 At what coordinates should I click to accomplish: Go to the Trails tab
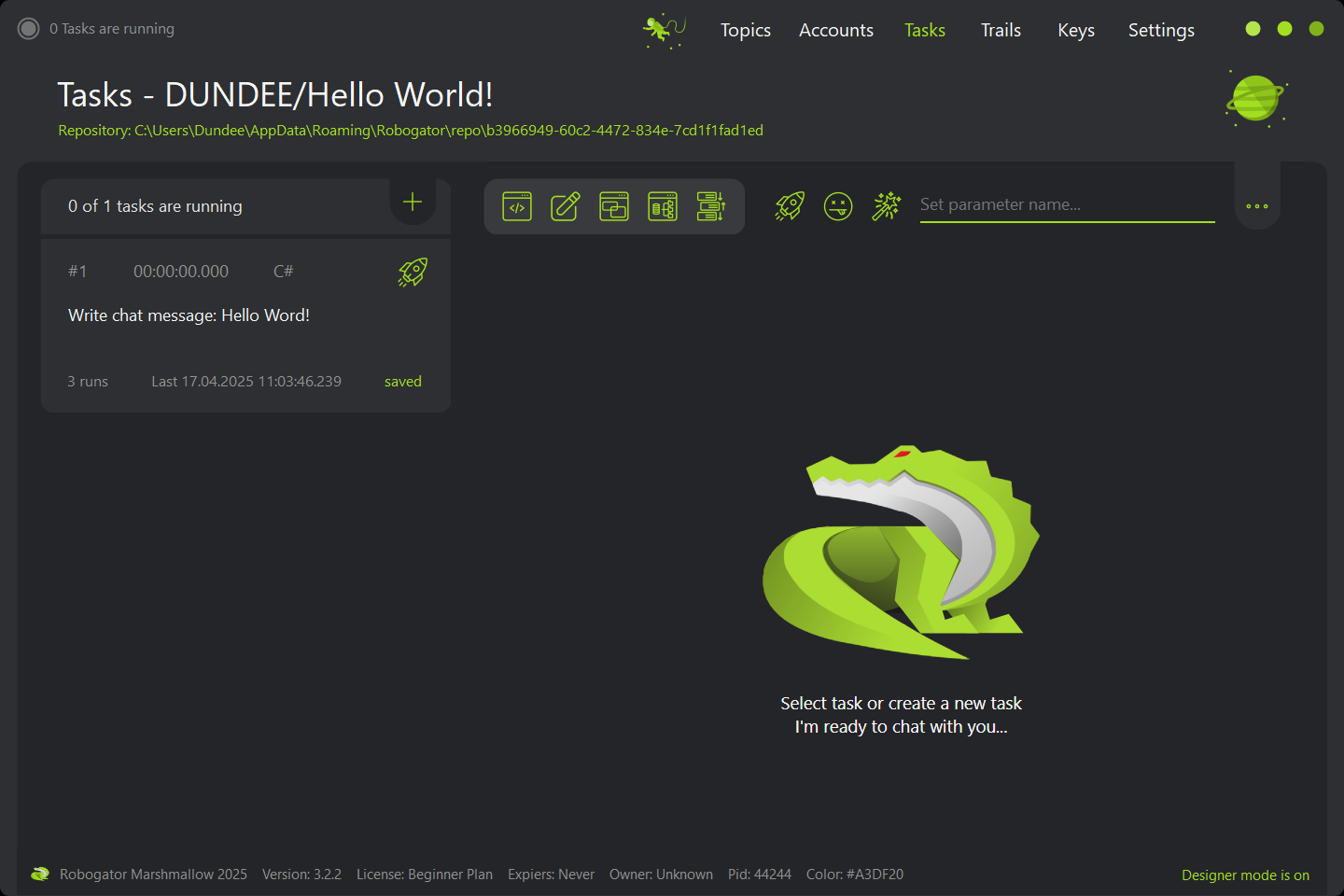click(1001, 30)
